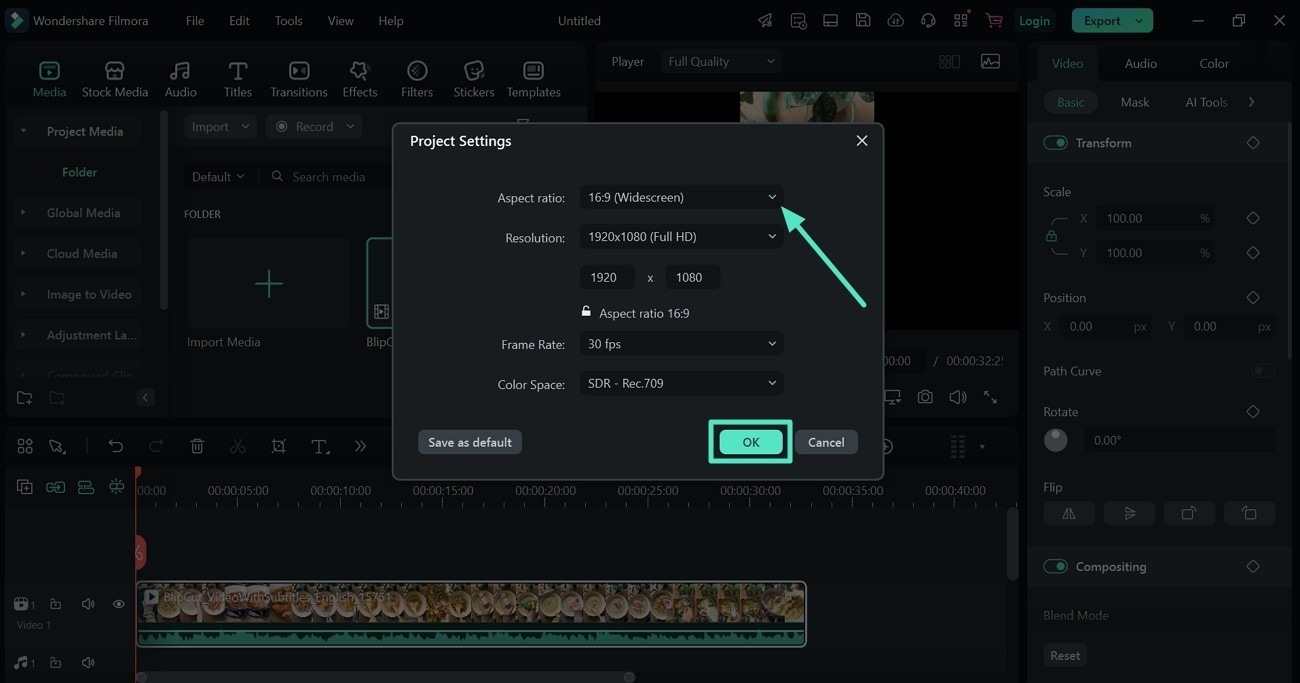Open the Import dropdown
1300x683 pixels.
(x=220, y=127)
